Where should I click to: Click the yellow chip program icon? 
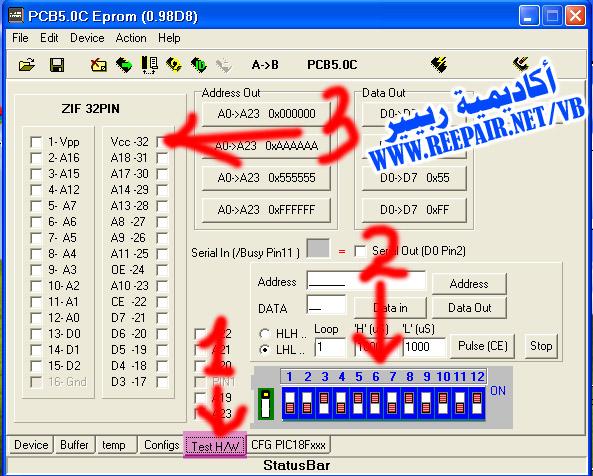(174, 65)
